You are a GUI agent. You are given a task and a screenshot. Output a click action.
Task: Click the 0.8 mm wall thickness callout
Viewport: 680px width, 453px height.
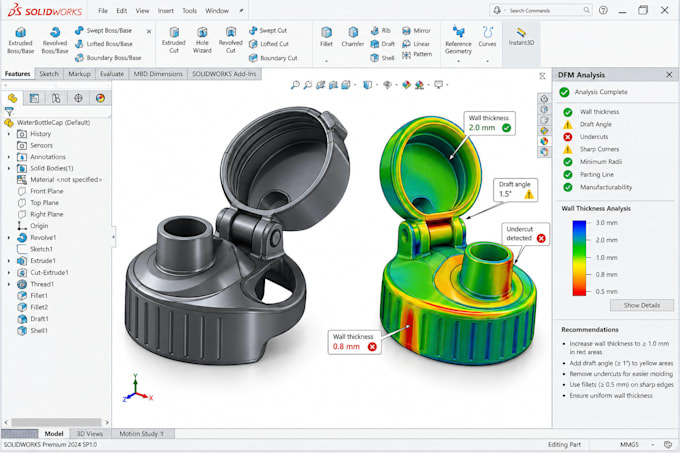tap(355, 342)
